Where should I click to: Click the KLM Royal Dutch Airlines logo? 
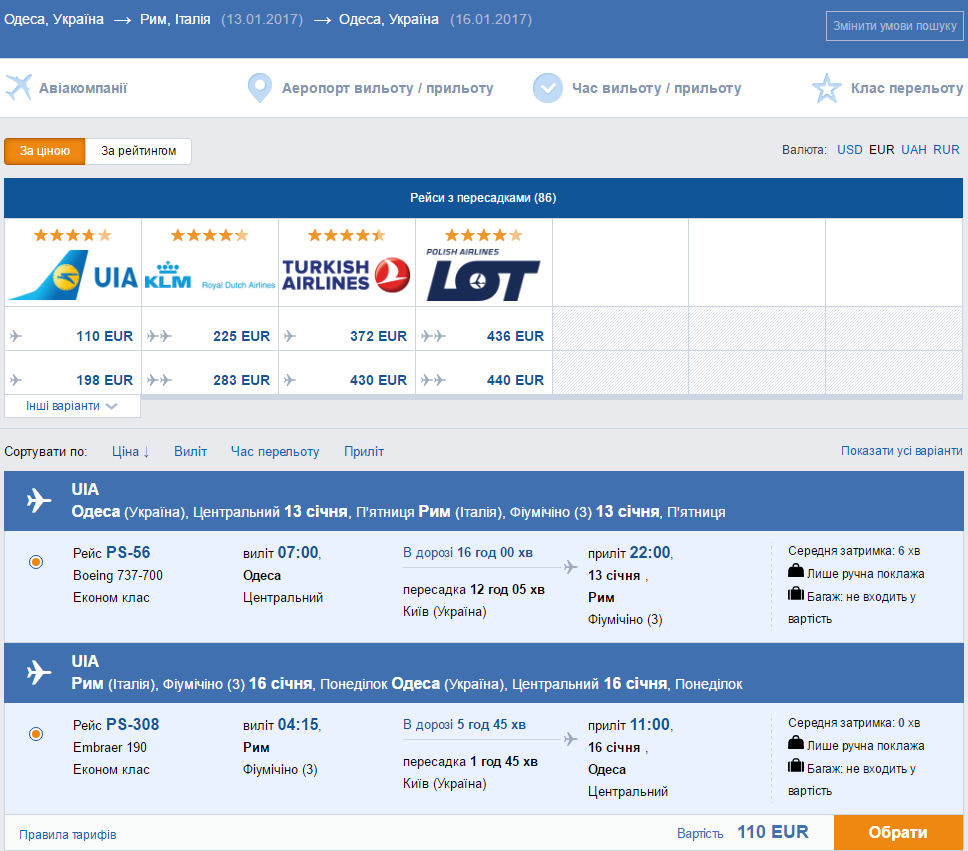point(210,277)
